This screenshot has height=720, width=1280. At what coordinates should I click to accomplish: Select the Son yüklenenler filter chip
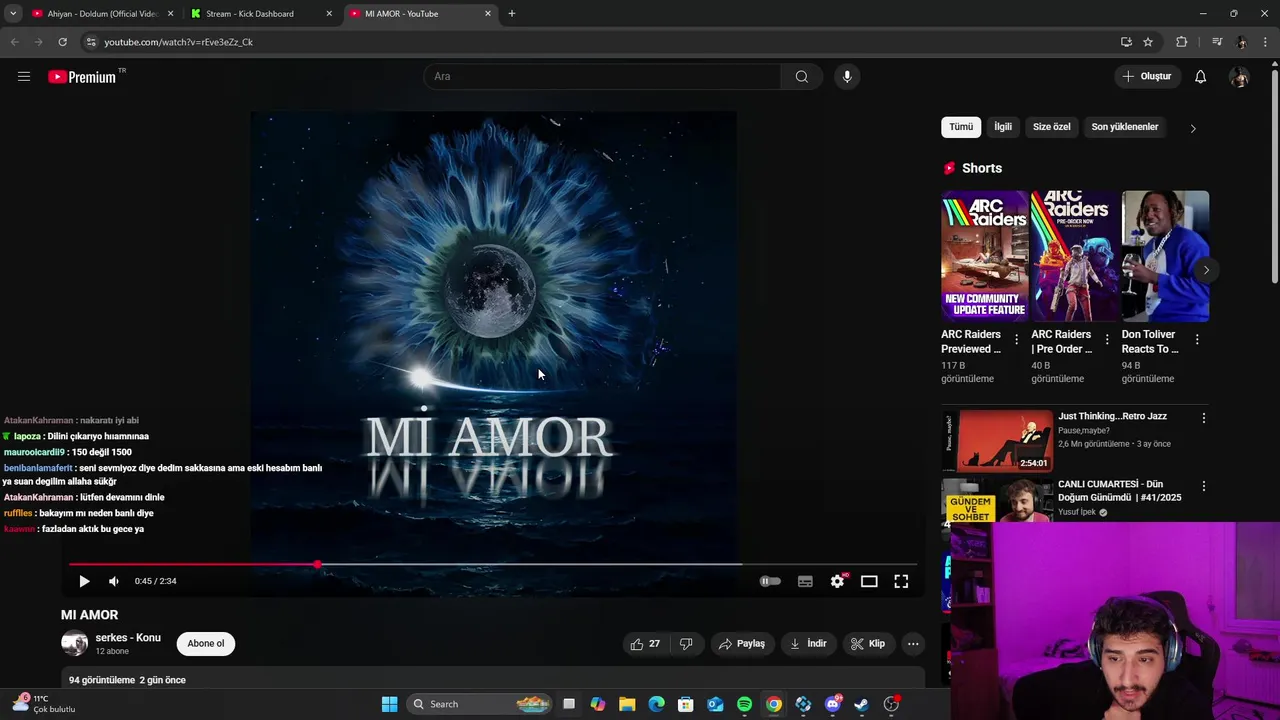(1125, 127)
